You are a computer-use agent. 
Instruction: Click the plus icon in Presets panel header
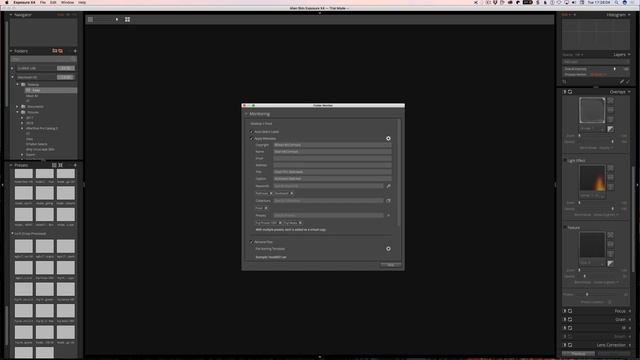(75, 165)
